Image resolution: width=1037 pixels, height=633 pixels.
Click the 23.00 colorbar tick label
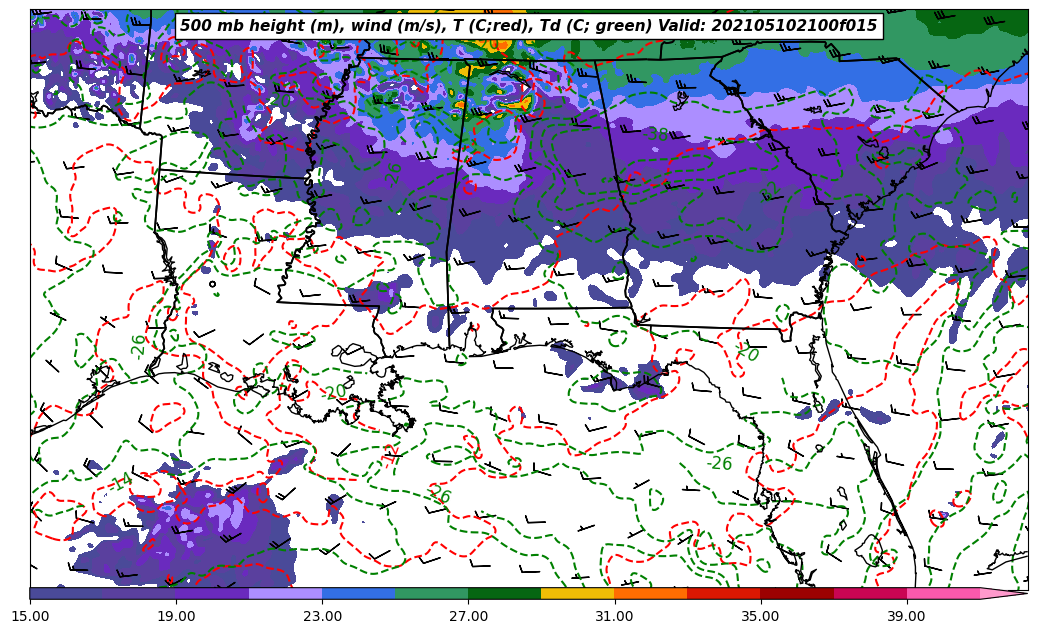(x=322, y=616)
